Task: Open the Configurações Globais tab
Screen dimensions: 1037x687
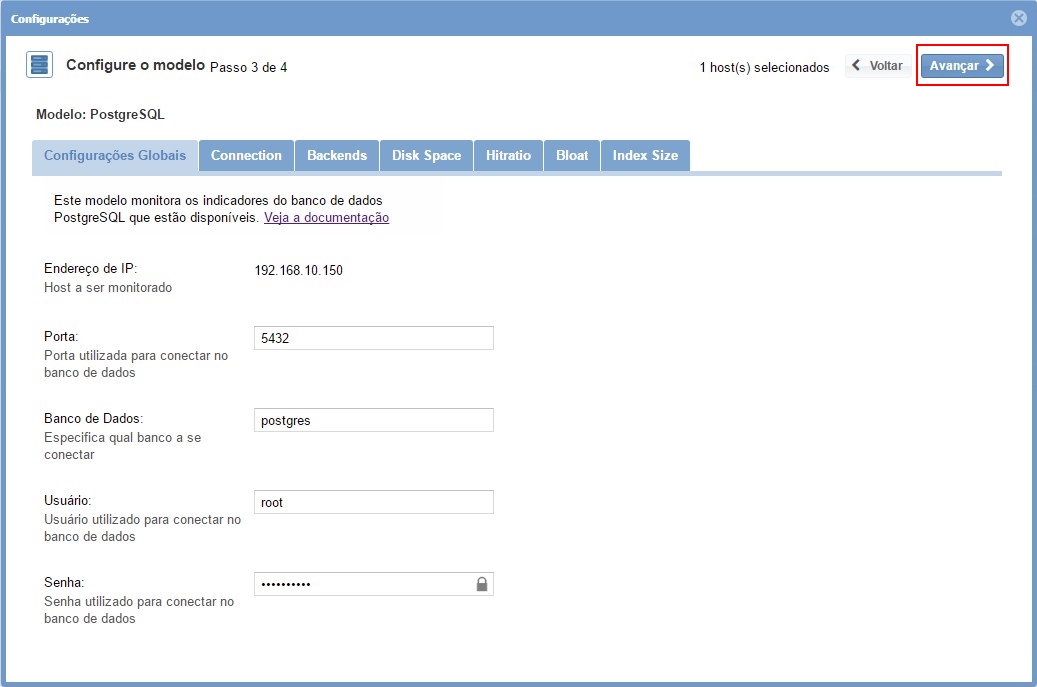Action: [x=115, y=156]
